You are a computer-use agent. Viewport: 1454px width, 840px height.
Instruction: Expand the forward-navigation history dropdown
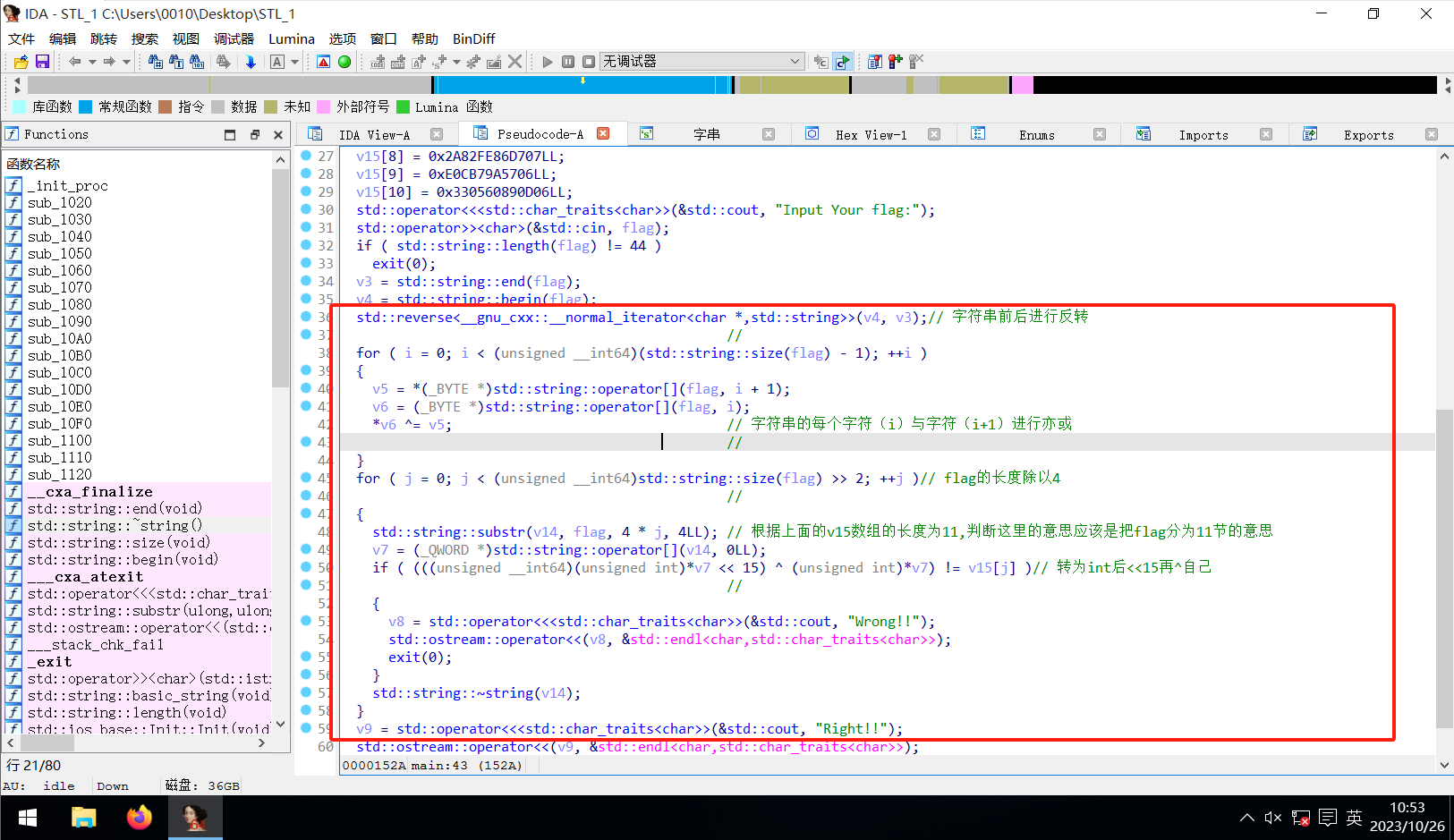126,62
